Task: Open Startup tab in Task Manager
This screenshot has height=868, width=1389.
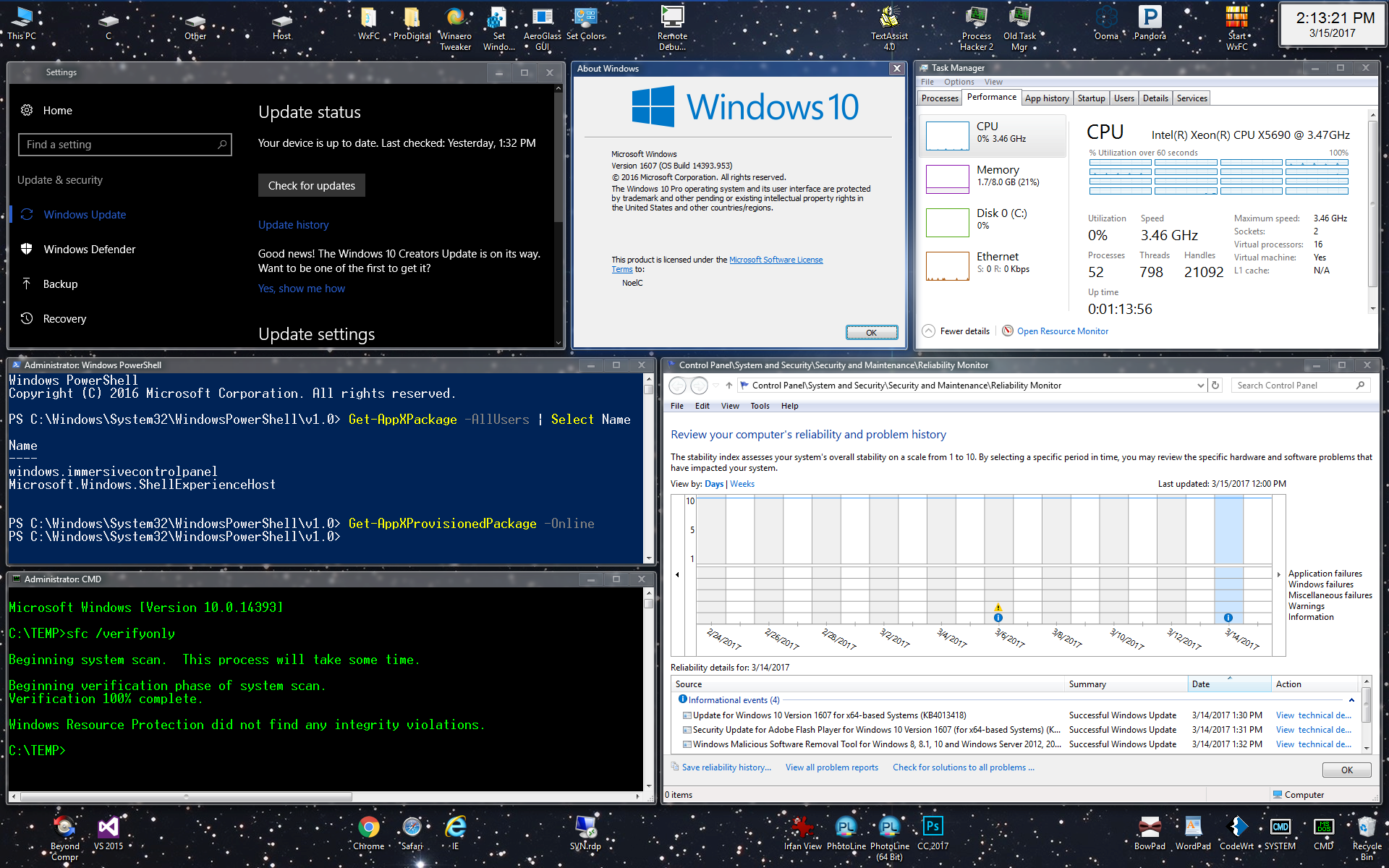Action: pos(1091,98)
